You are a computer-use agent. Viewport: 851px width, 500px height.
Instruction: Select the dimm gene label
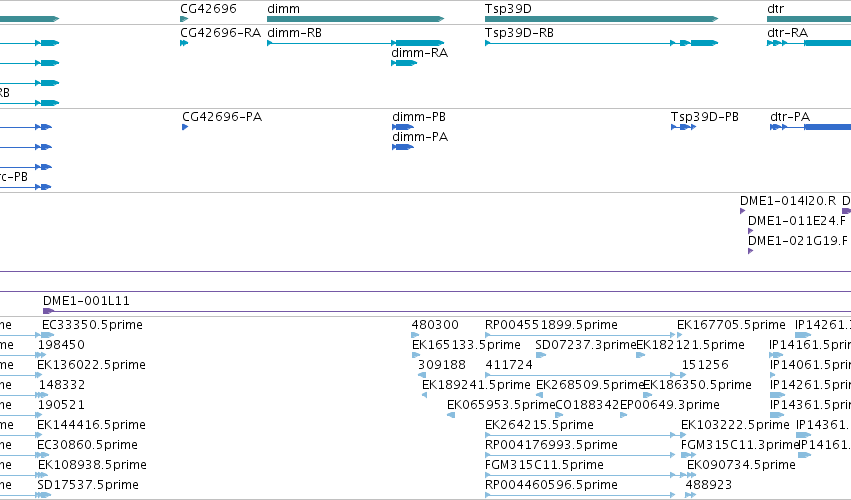283,9
